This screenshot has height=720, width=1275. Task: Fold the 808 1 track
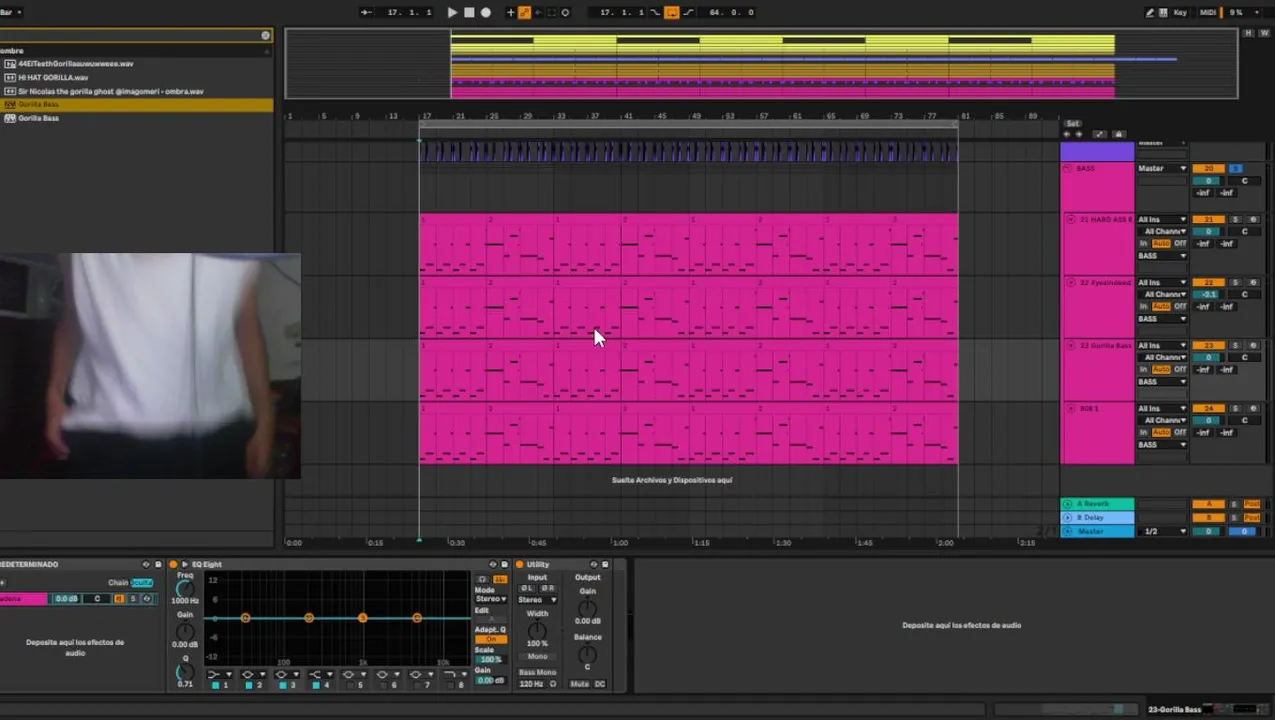(x=1071, y=408)
